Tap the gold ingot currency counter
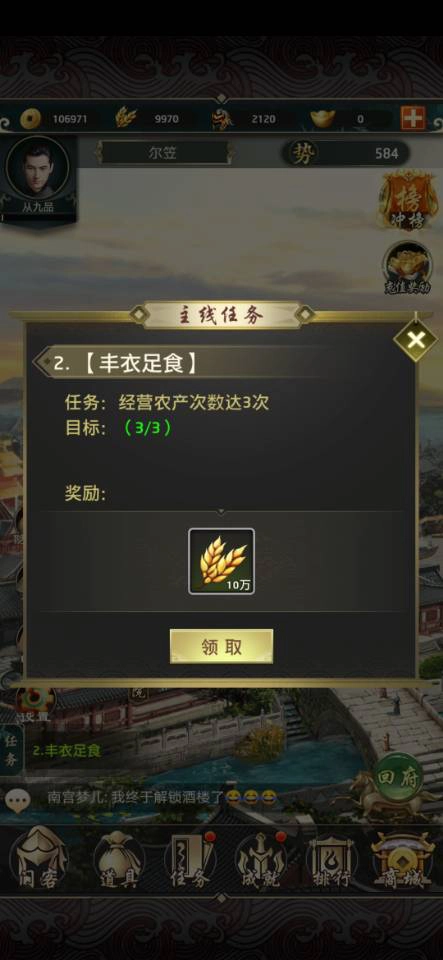The image size is (443, 960). coord(349,119)
